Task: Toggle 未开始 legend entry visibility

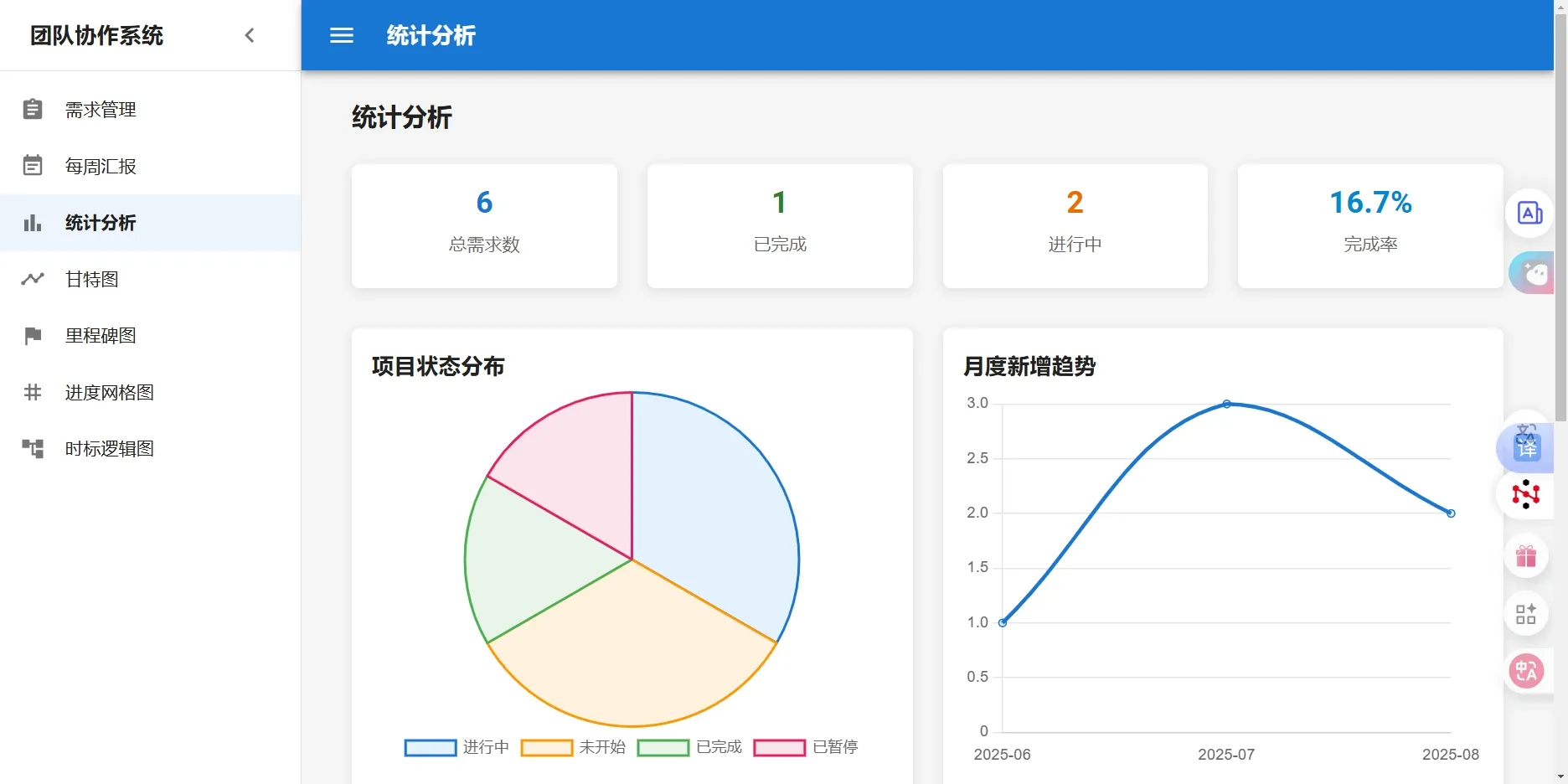Action: (x=573, y=747)
